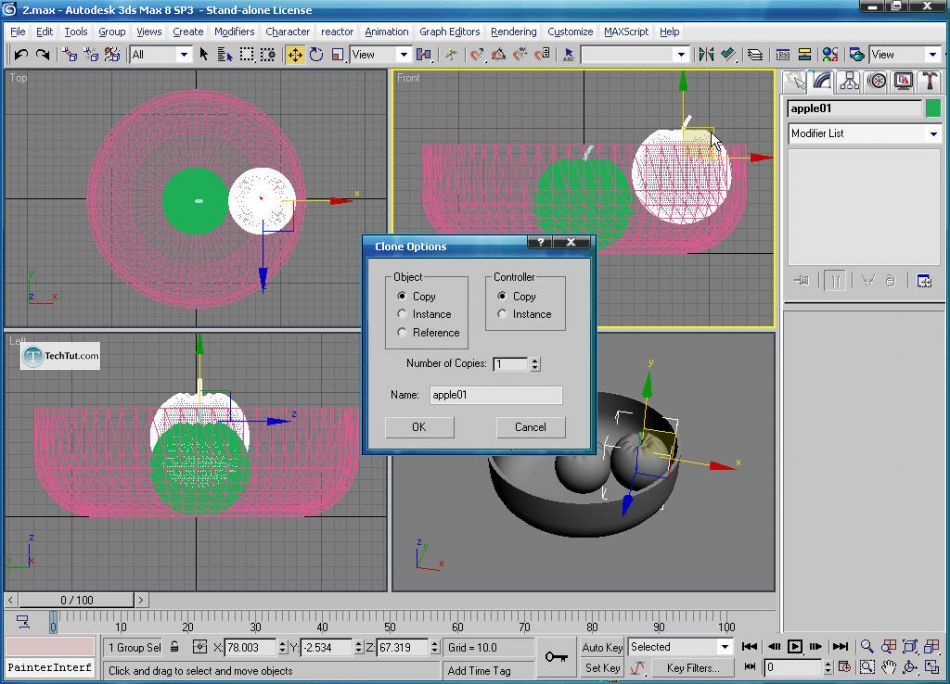Viewport: 950px width, 684px height.
Task: Click the Zoom Extents All icon
Action: coord(931,646)
